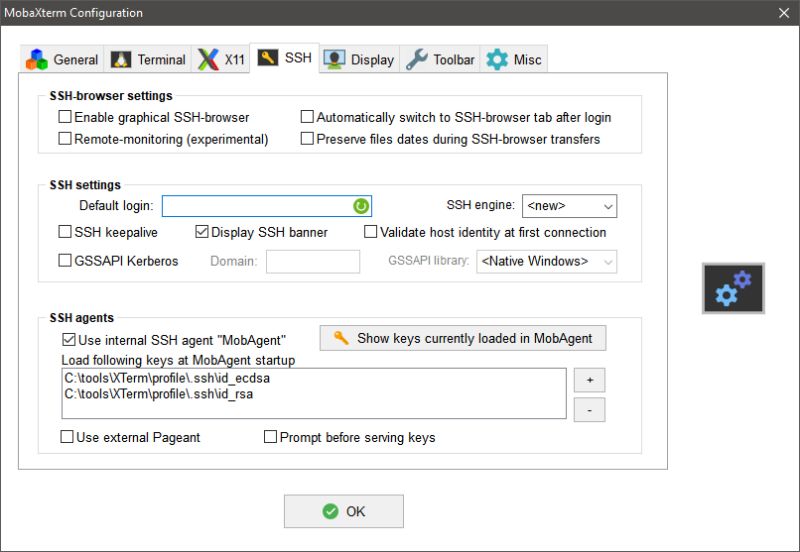Select the SSH tab

pos(285,58)
